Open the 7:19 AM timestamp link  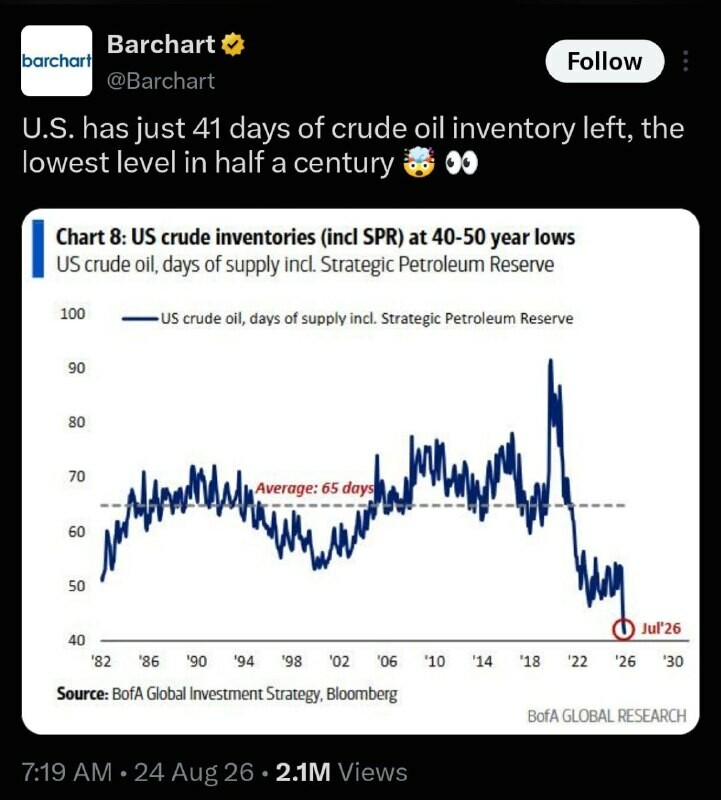[67, 771]
